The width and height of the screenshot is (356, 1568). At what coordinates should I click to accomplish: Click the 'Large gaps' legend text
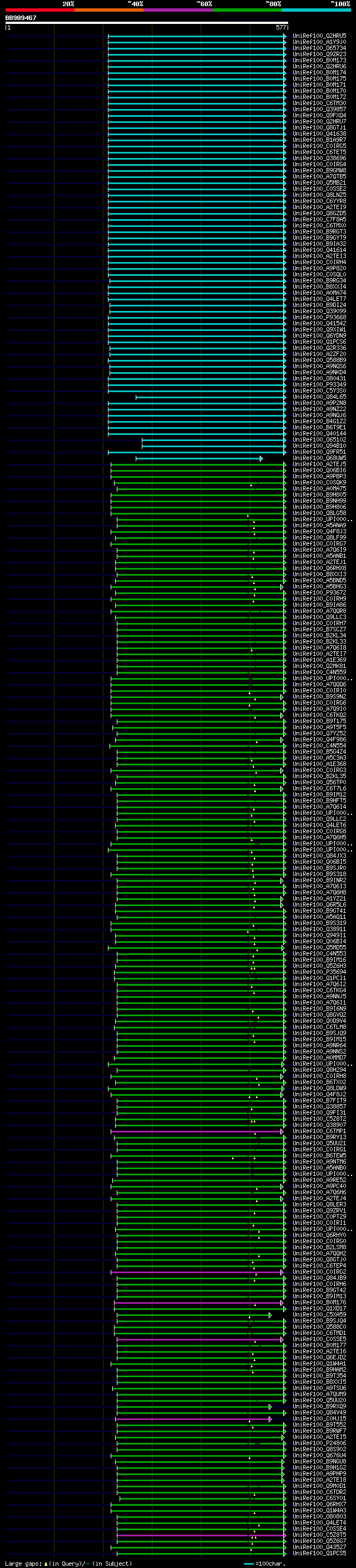[24, 1563]
